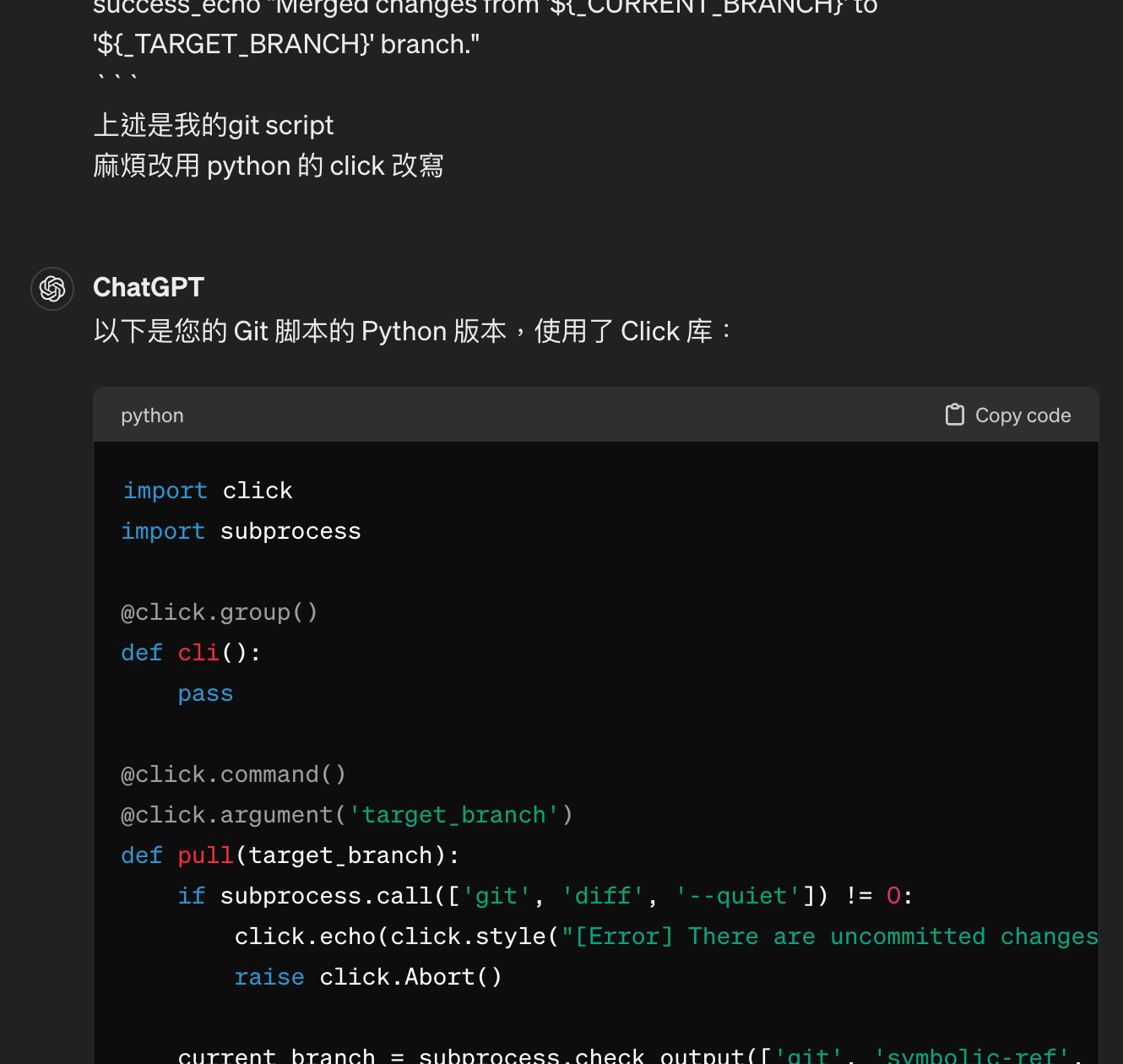
Task: Click the 'git diff --quiet' subprocess.call line
Action: (x=545, y=896)
